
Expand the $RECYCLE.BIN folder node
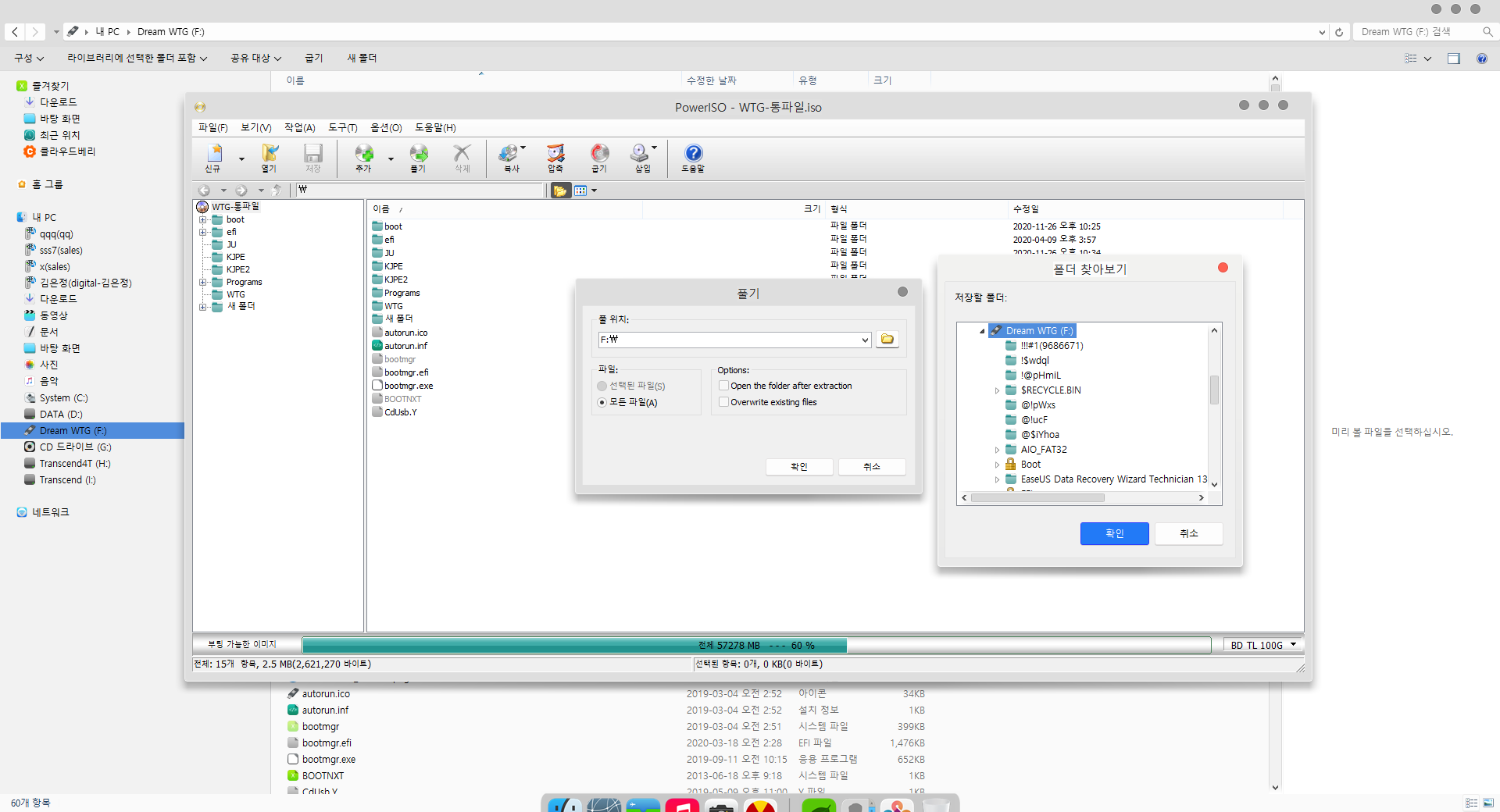tap(997, 390)
